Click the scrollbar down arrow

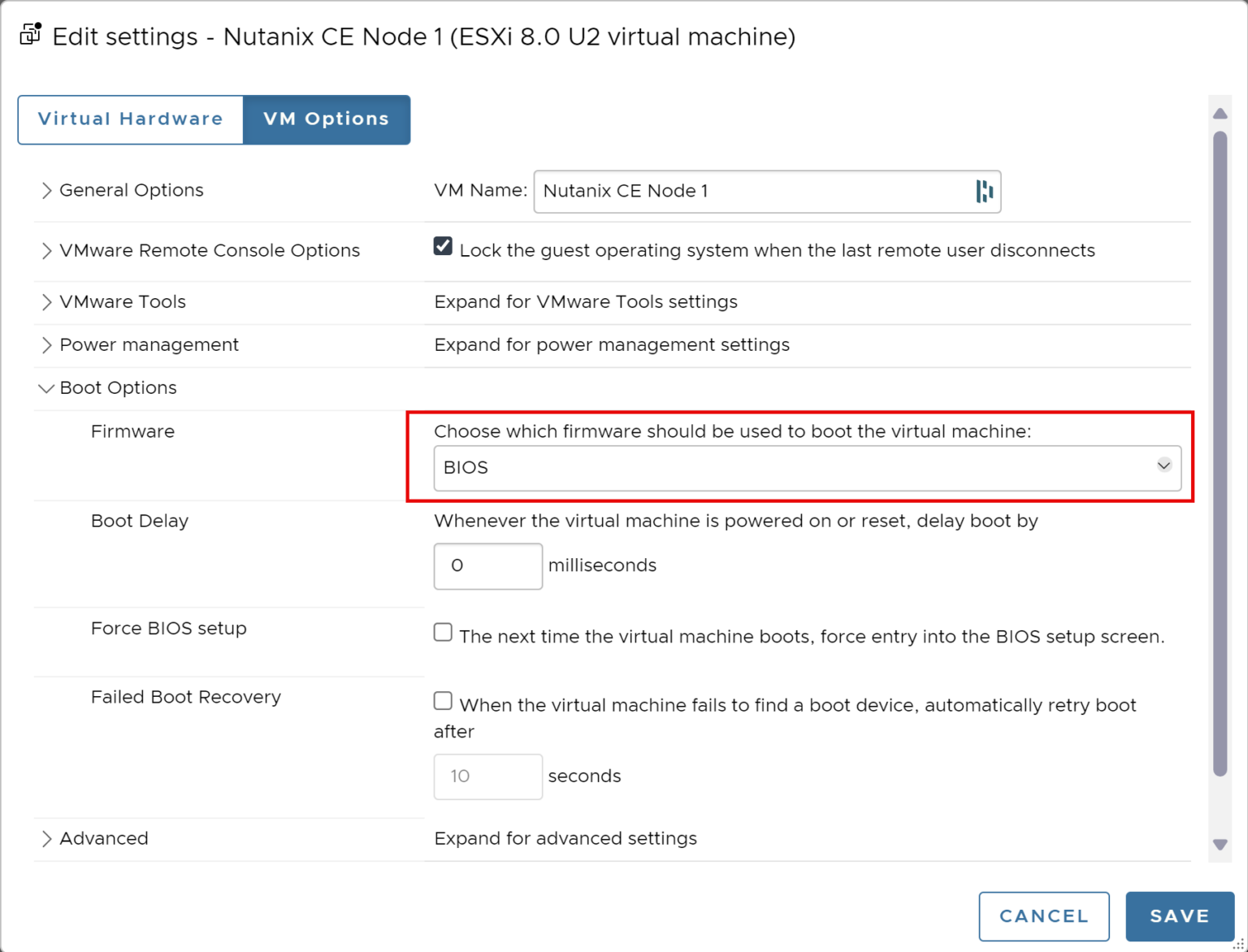click(x=1220, y=843)
